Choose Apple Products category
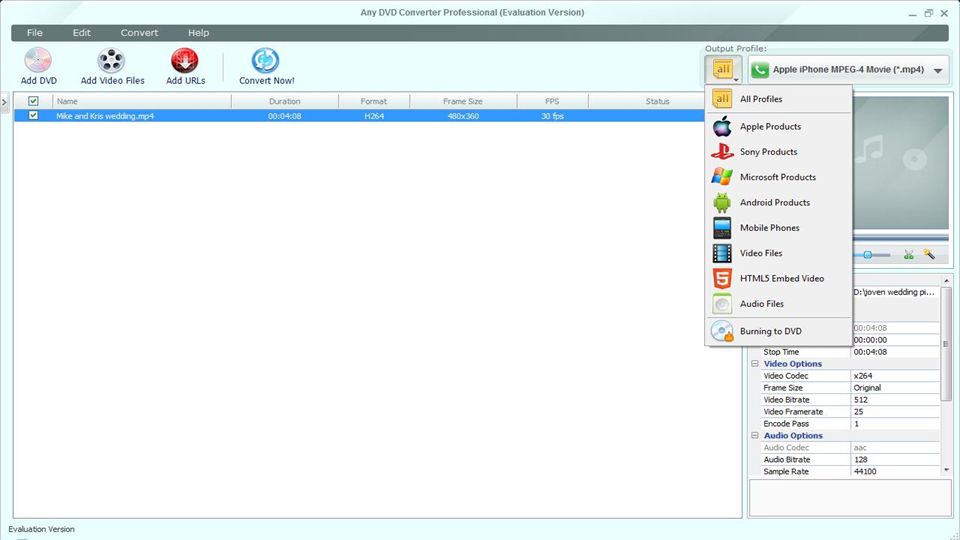Screen dimensions: 960x540 779,127
